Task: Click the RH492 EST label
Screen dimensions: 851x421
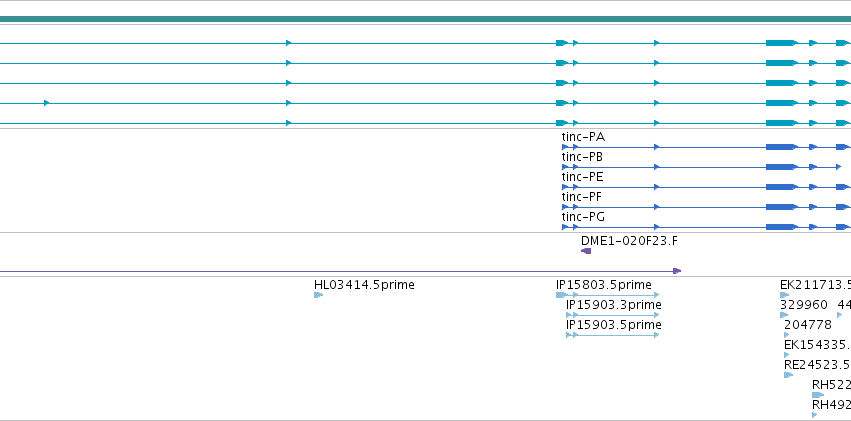Action: (831, 405)
